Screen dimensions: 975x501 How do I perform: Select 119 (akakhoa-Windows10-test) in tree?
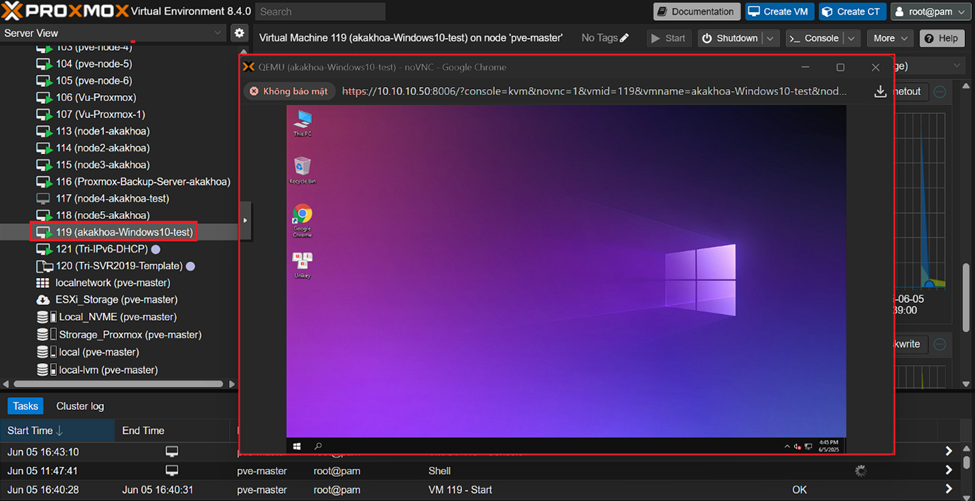coord(124,232)
